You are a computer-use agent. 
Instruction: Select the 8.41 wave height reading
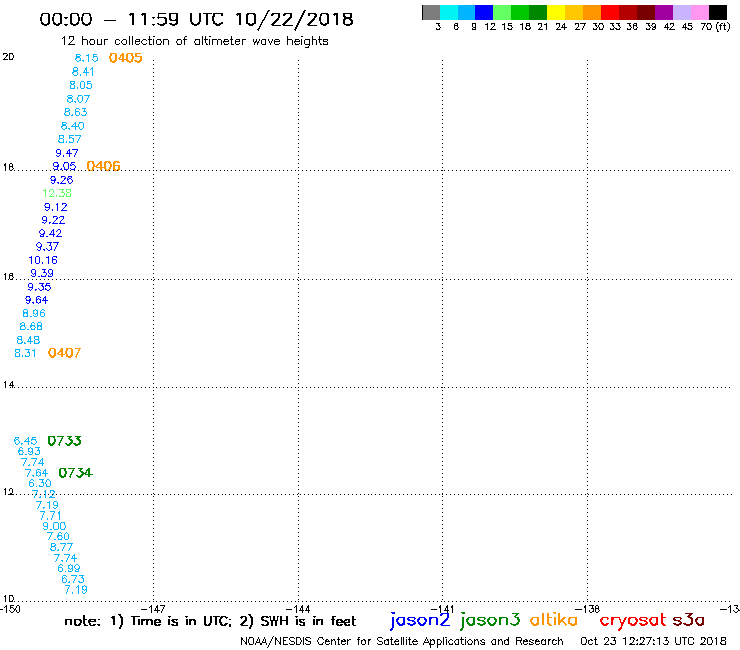coord(83,72)
